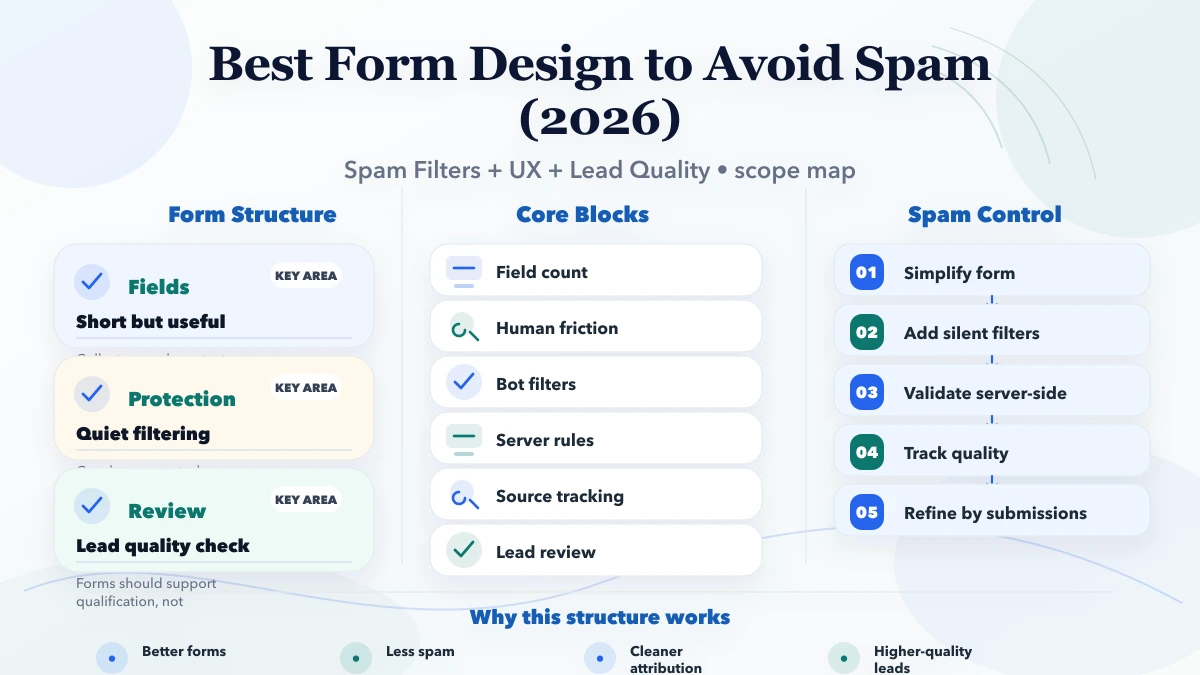Viewport: 1200px width, 675px height.
Task: Click the bullet dot beside Better forms
Action: [112, 658]
